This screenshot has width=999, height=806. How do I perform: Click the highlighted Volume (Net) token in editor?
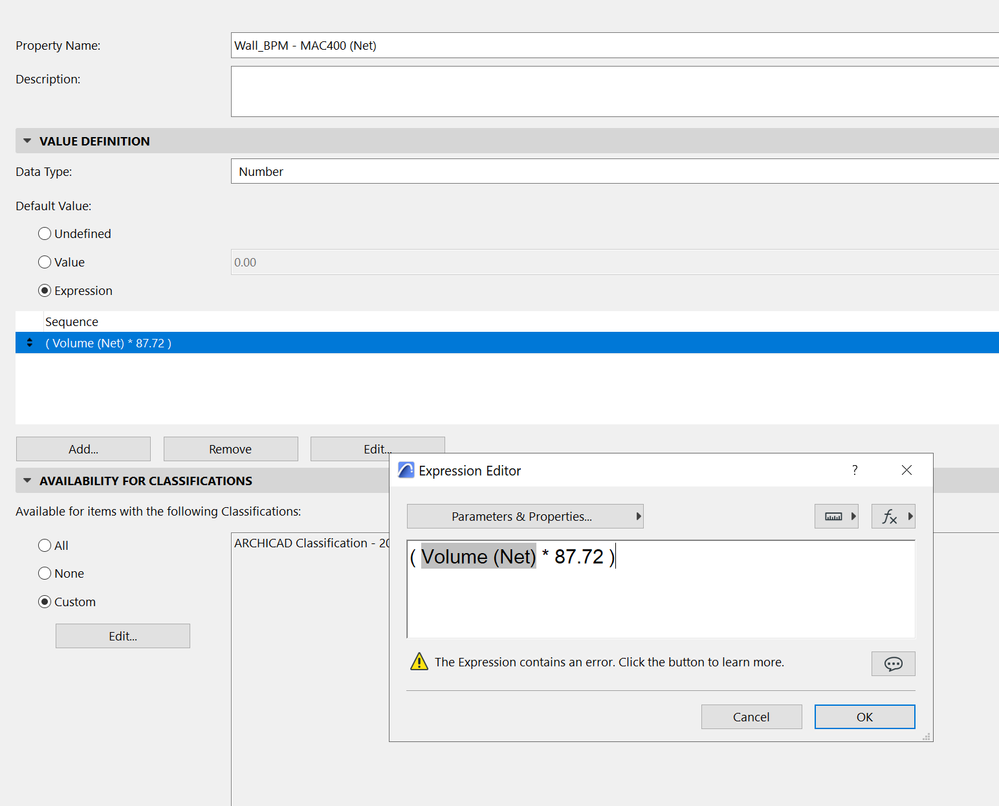click(x=478, y=556)
